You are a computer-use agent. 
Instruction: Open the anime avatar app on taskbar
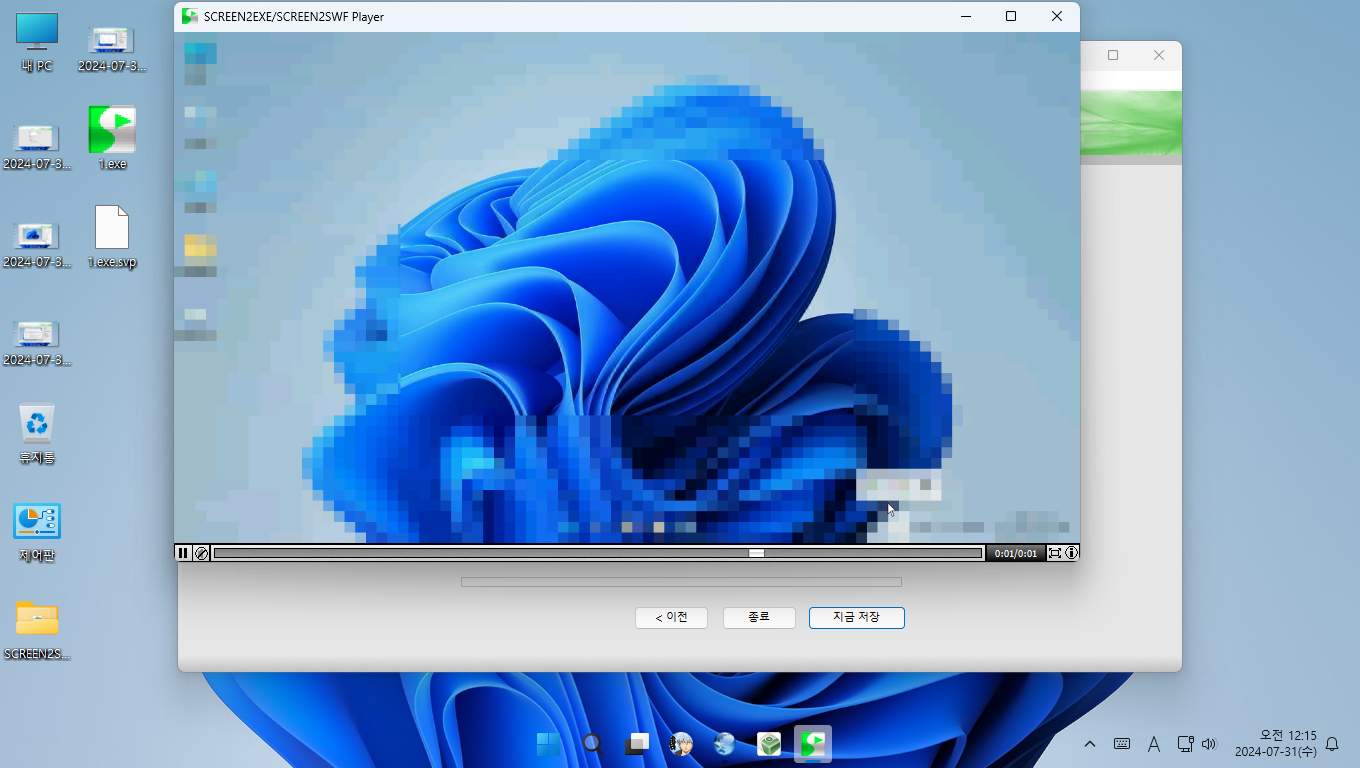pyautogui.click(x=681, y=743)
